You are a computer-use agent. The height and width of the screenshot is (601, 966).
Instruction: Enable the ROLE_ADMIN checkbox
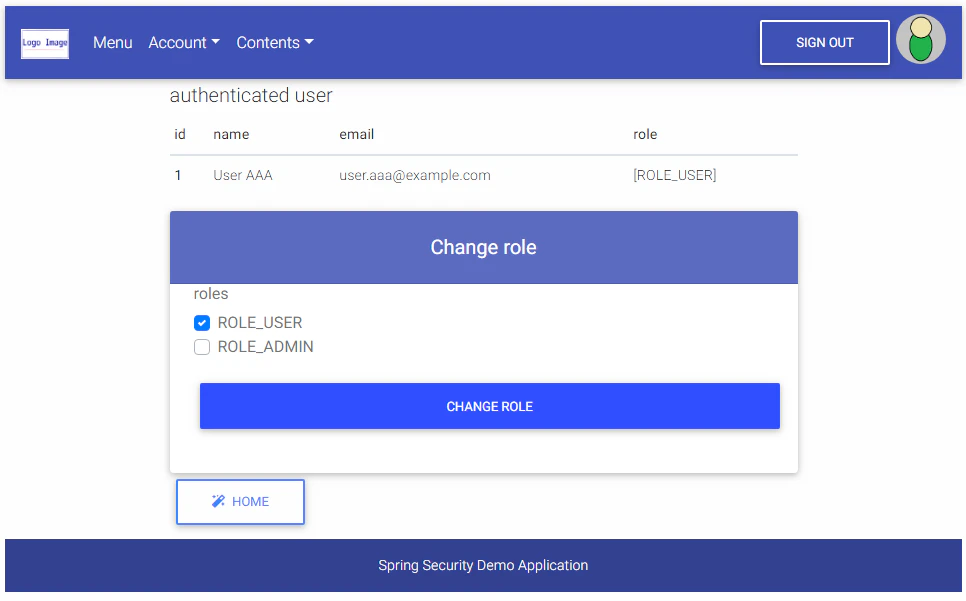coord(201,347)
